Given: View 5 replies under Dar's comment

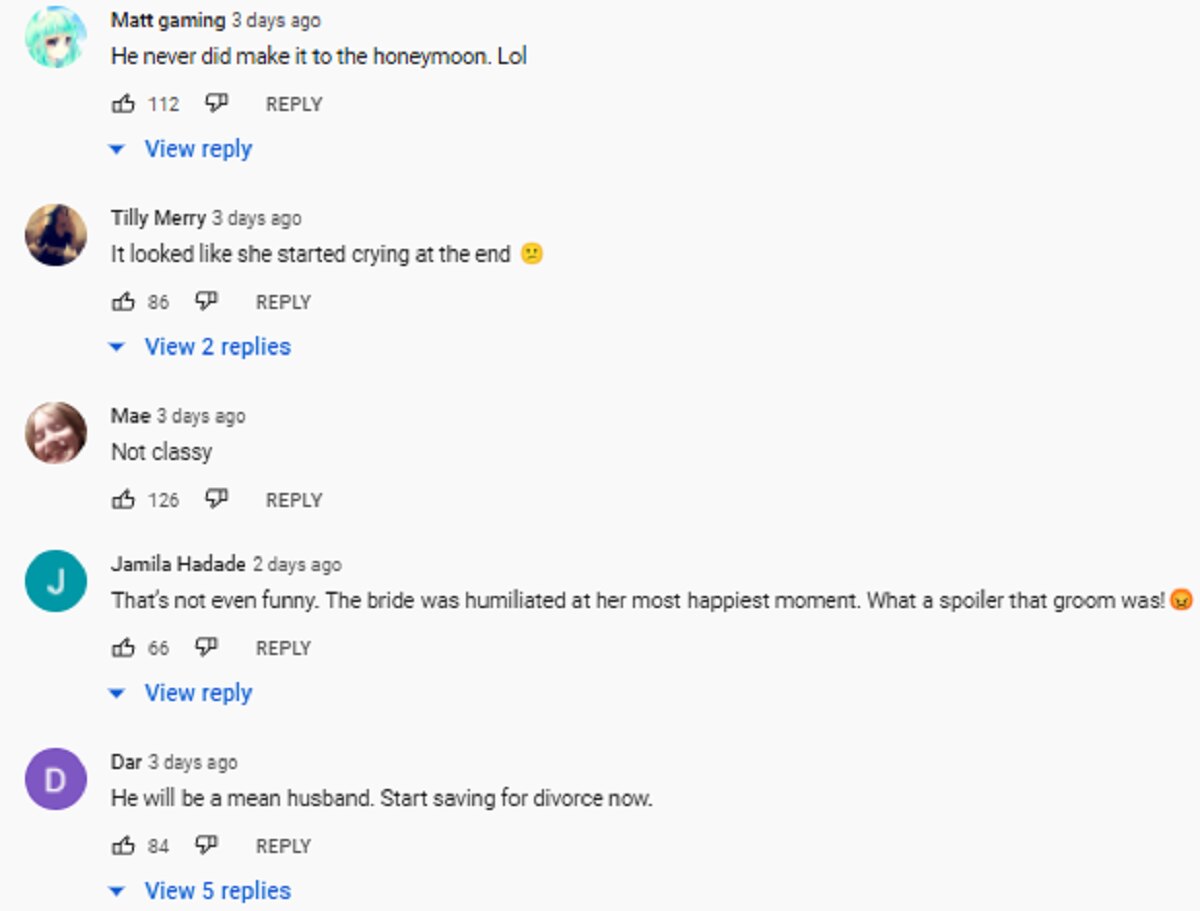Looking at the screenshot, I should (217, 891).
